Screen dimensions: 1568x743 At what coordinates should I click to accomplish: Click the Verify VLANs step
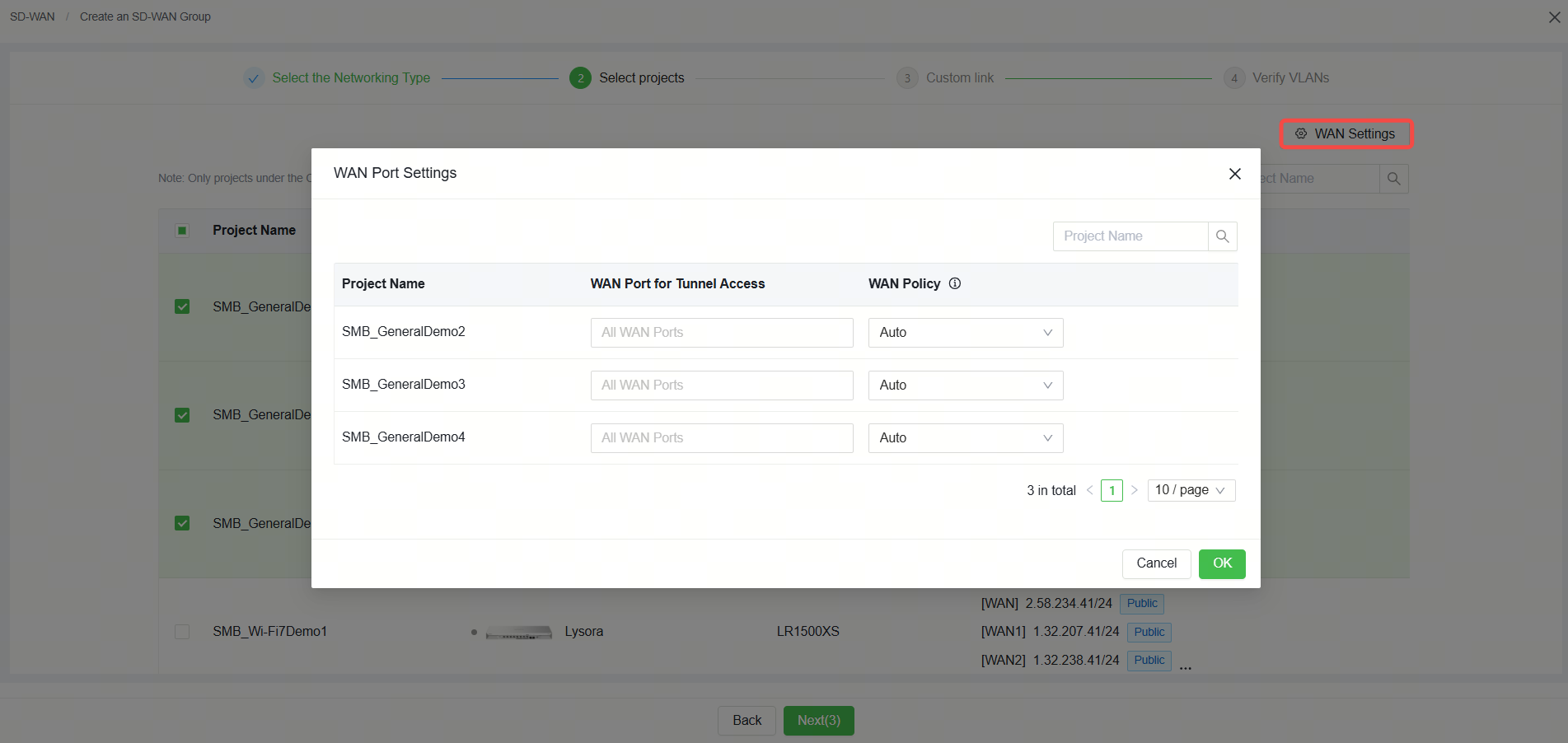coord(1276,78)
